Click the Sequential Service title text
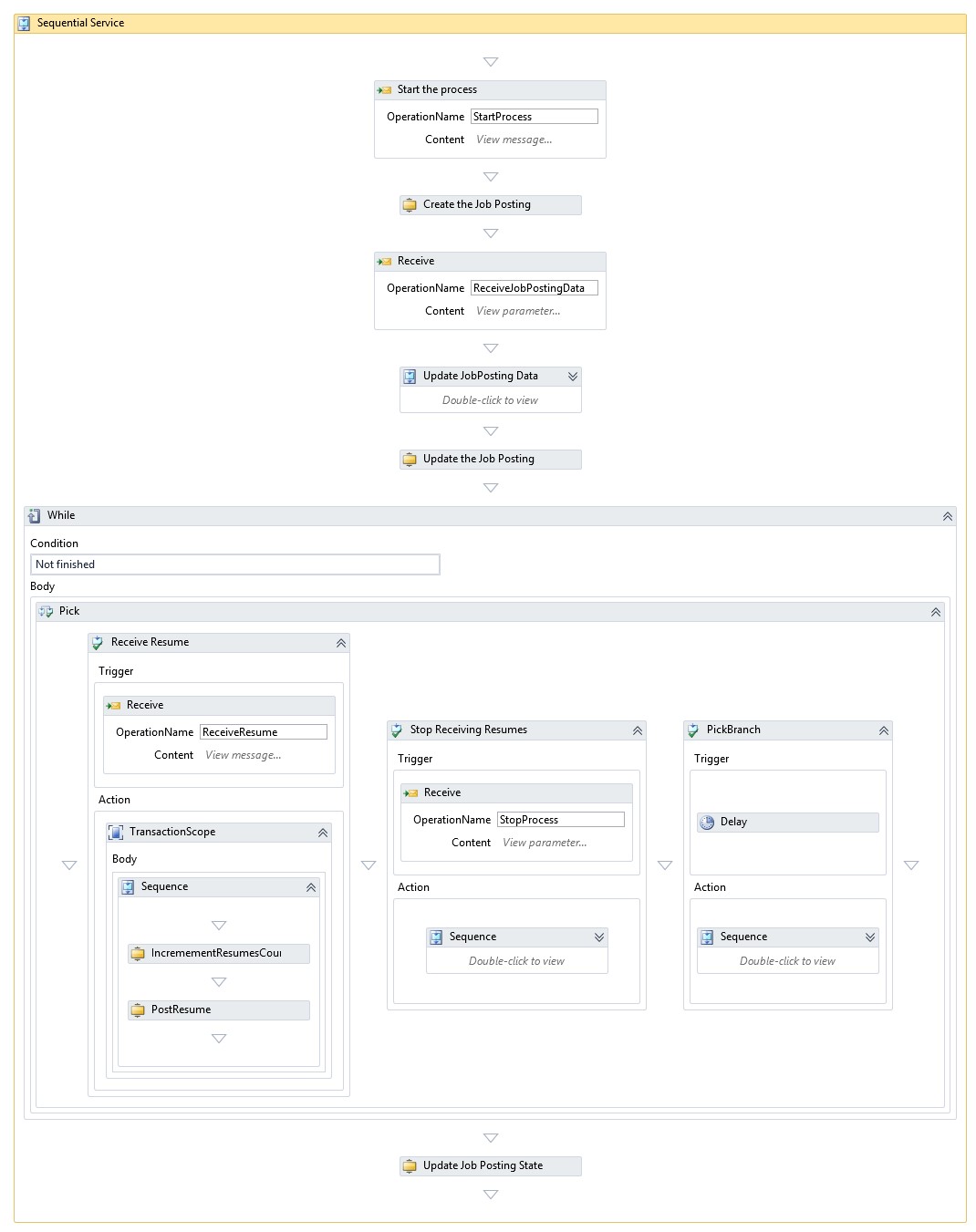Viewport: 976px width, 1232px height. tap(80, 23)
